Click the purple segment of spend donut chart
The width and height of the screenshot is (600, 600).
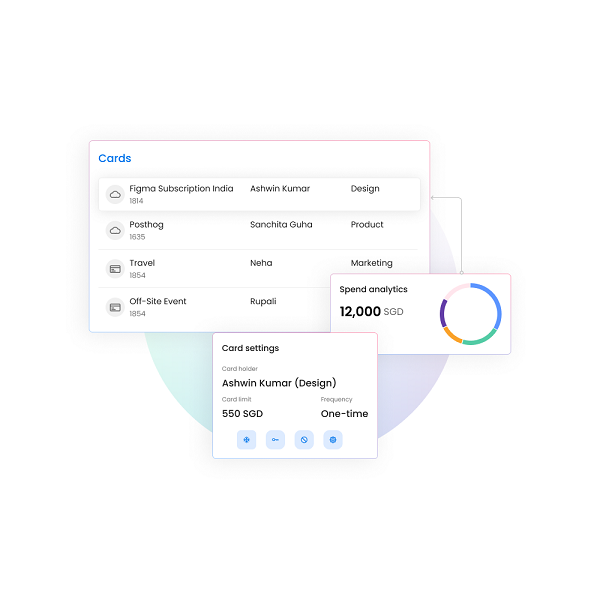click(443, 312)
